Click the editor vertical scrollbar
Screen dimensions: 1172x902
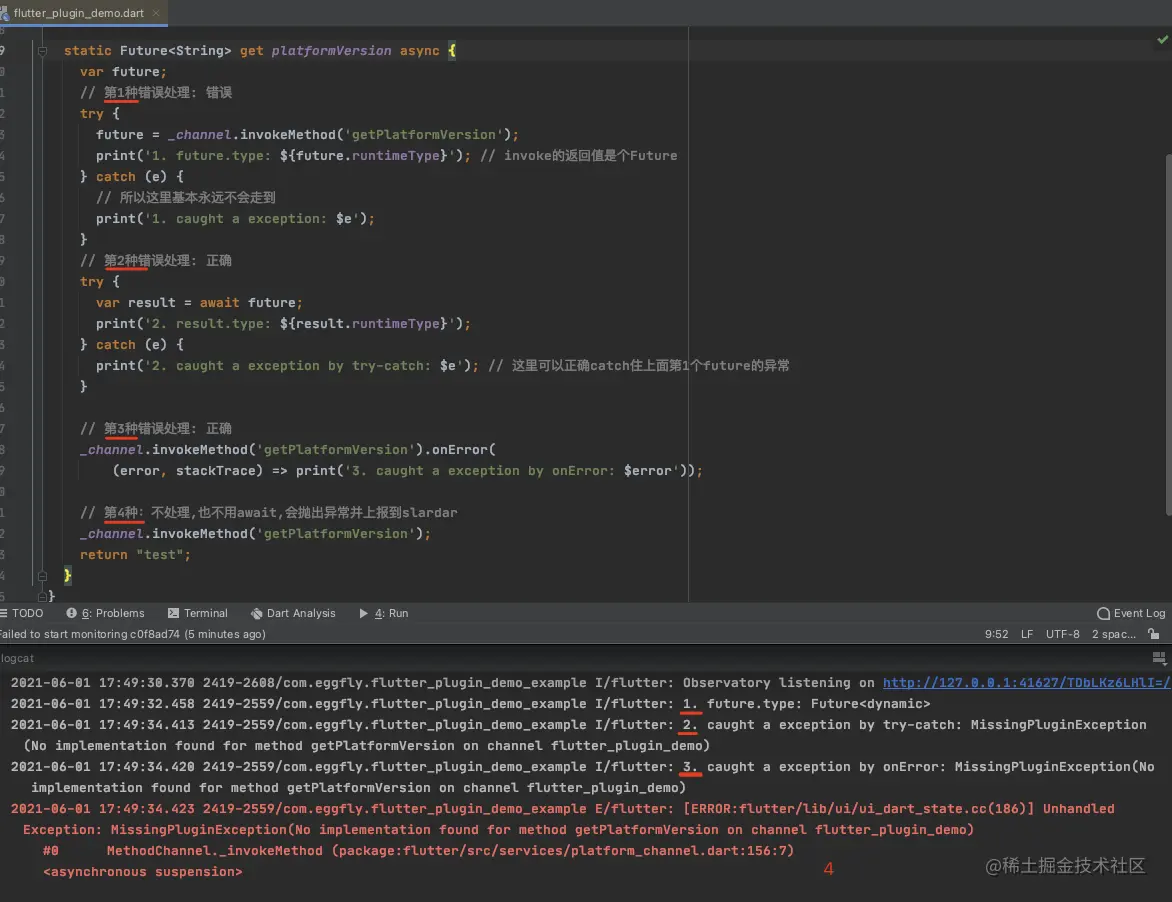coord(1168,334)
